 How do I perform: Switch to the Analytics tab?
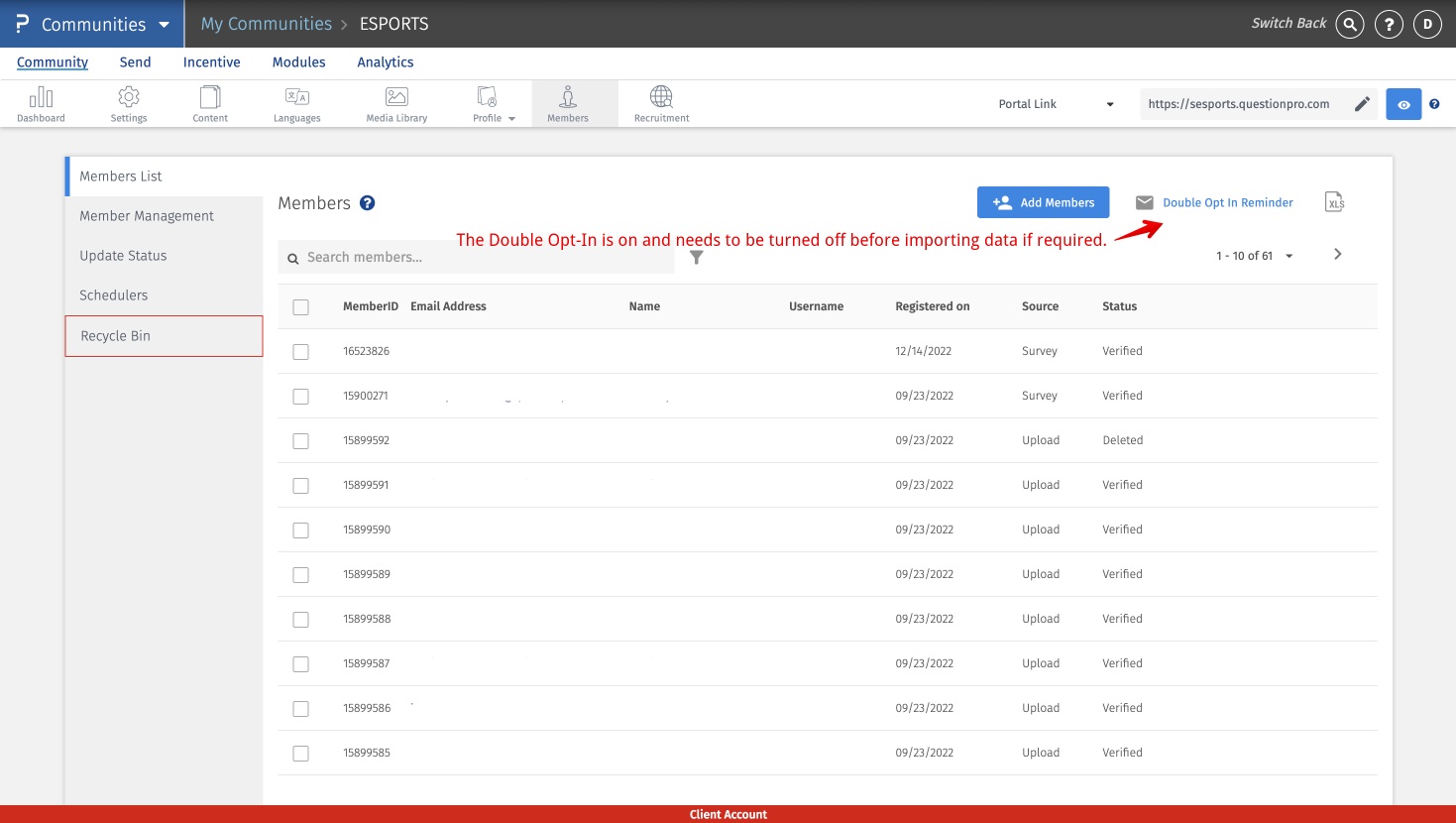coord(385,62)
